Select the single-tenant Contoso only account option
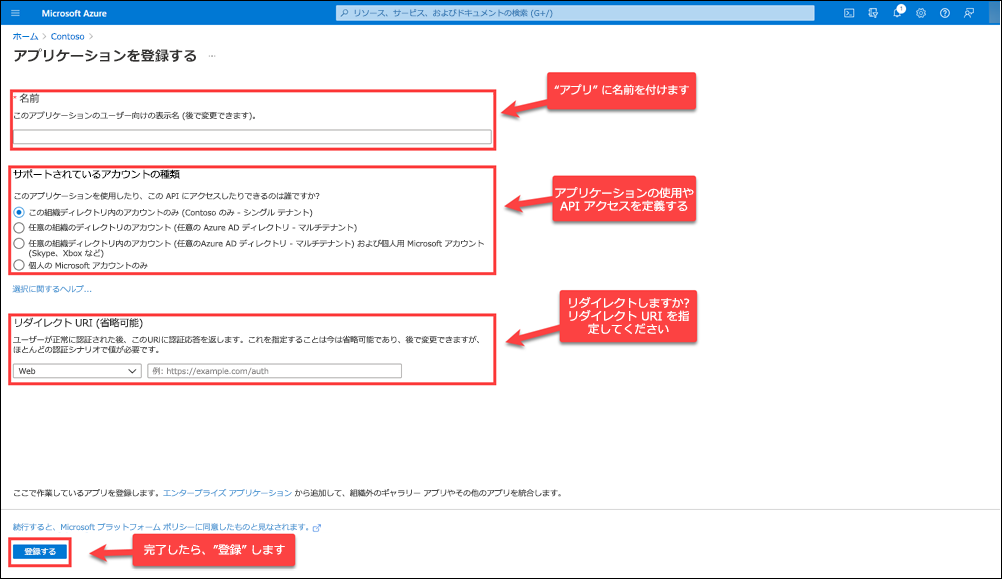Screen dimensions: 1002x579 pos(19,212)
